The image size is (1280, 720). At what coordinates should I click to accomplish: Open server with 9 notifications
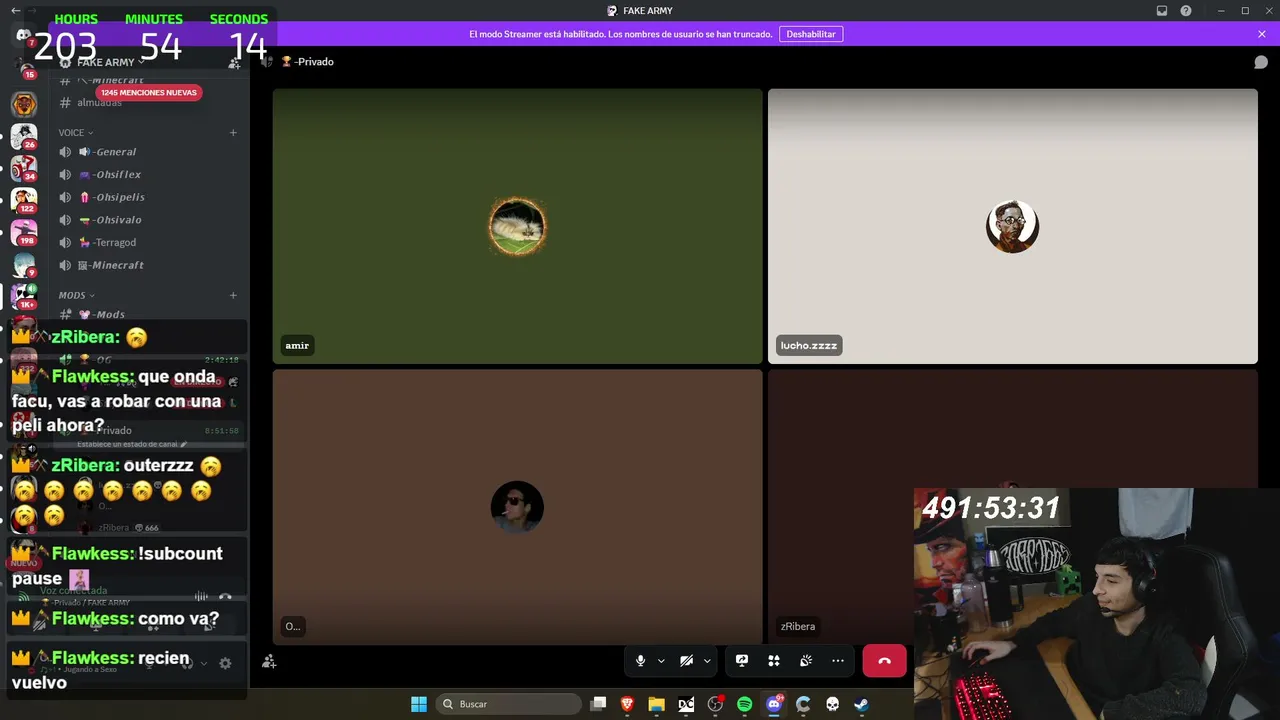(24, 264)
